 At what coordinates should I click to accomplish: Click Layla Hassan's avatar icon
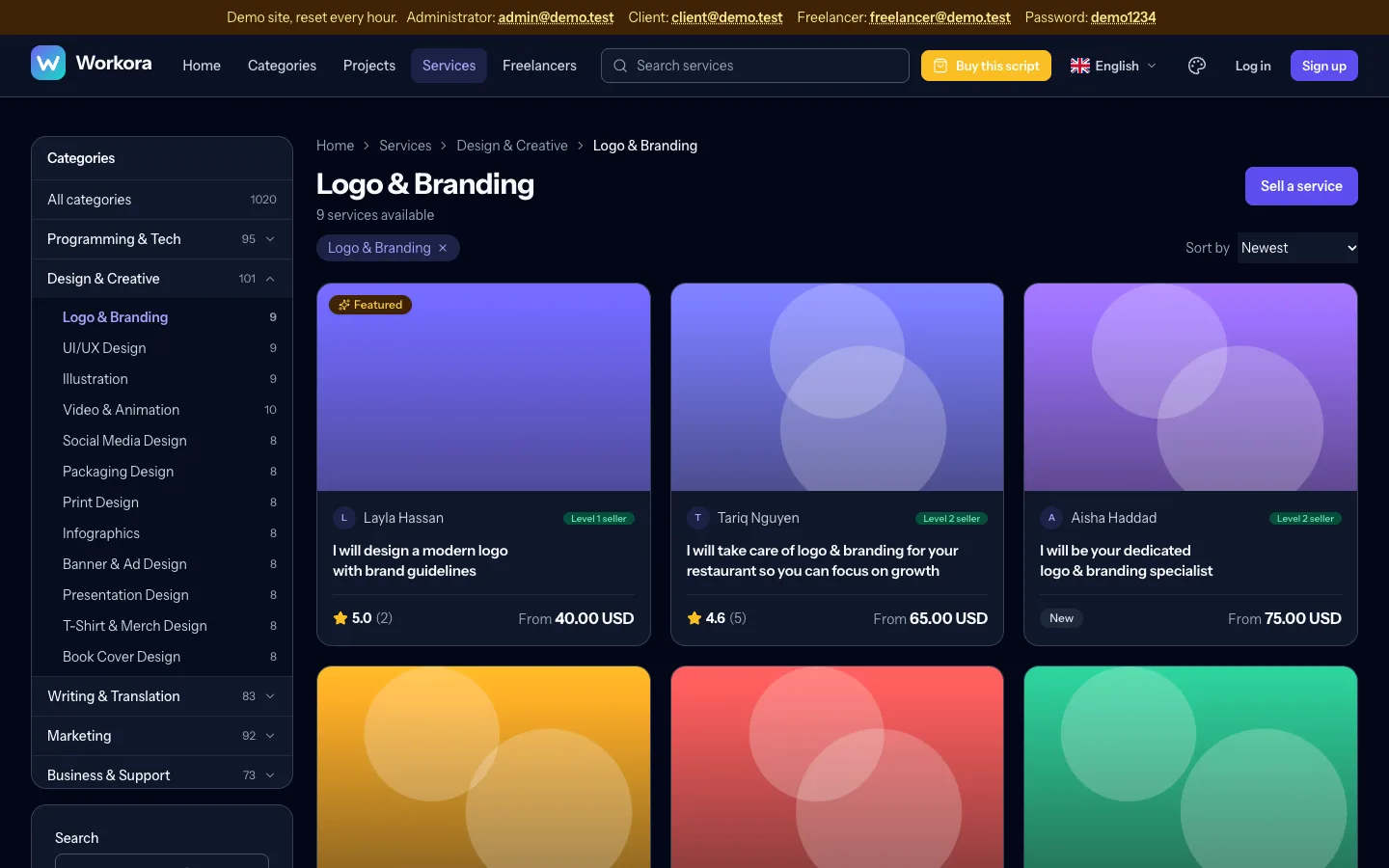pos(344,518)
